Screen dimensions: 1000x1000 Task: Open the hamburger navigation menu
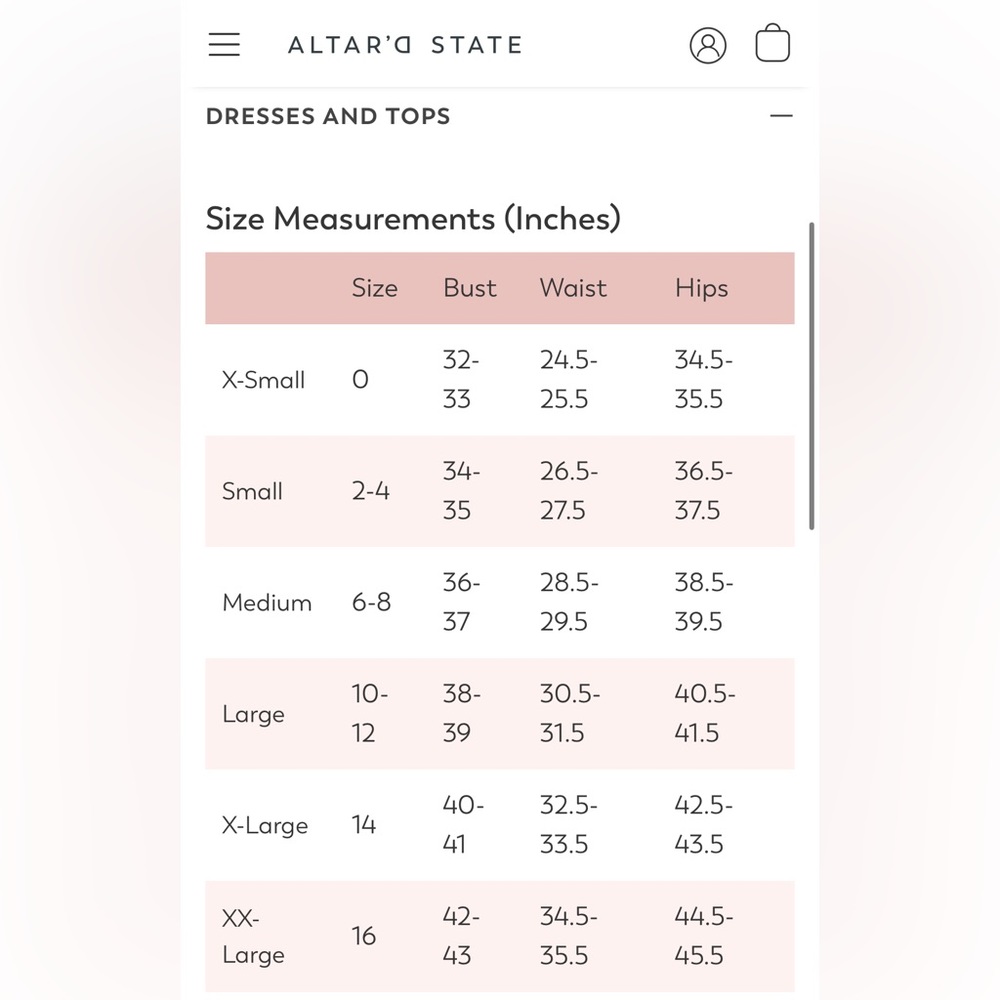(224, 45)
